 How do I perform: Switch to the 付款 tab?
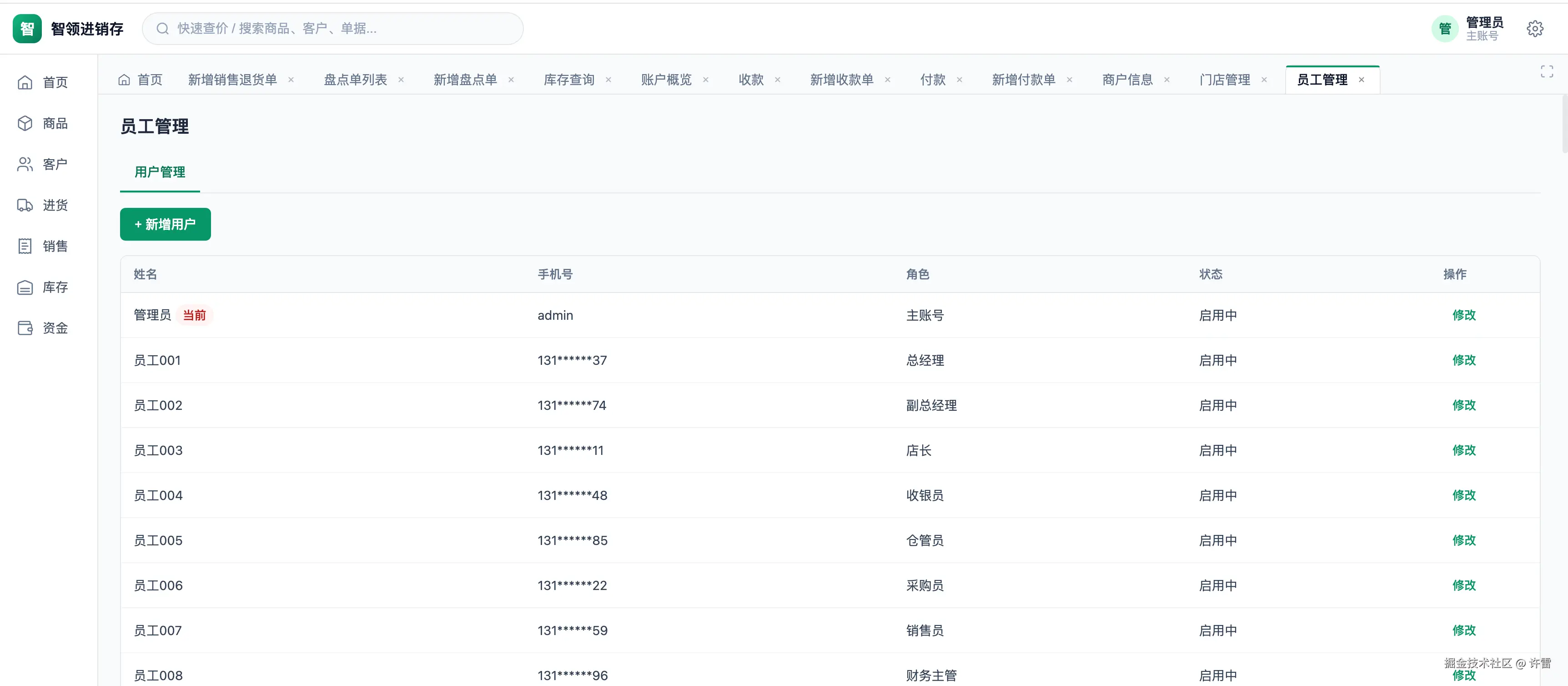point(933,80)
